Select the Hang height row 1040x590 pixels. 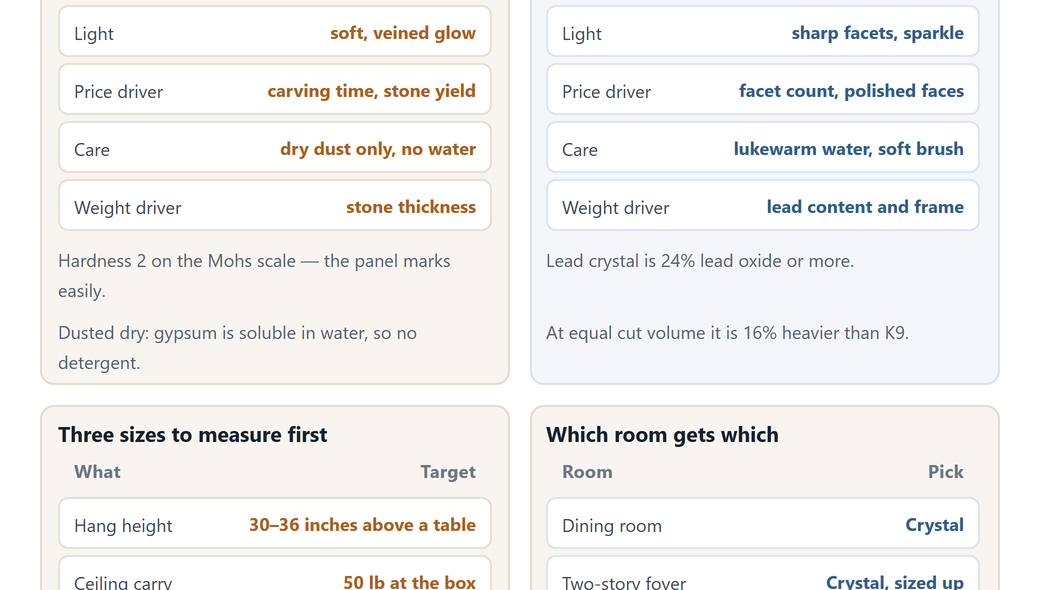[275, 524]
